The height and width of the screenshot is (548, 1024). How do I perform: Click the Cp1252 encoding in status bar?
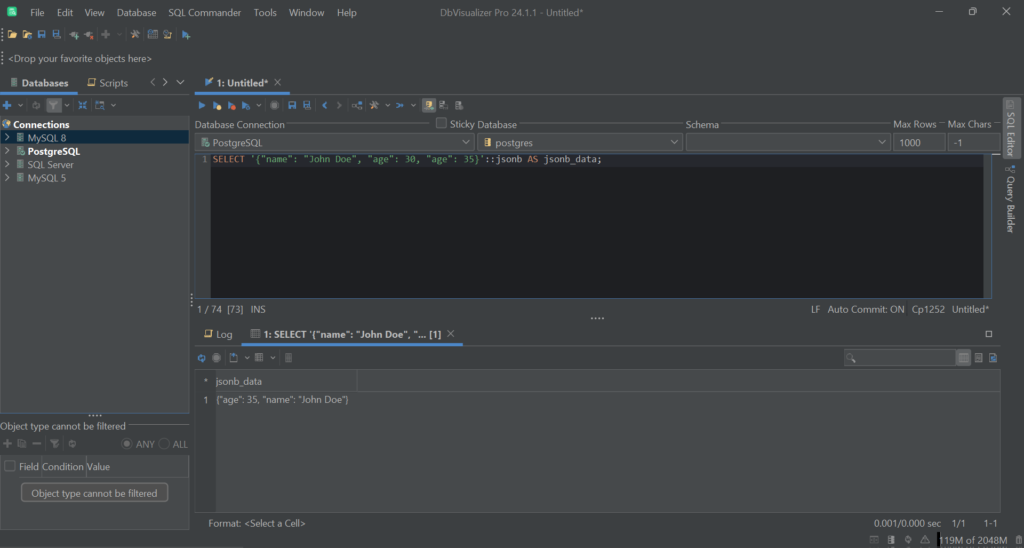click(x=928, y=309)
